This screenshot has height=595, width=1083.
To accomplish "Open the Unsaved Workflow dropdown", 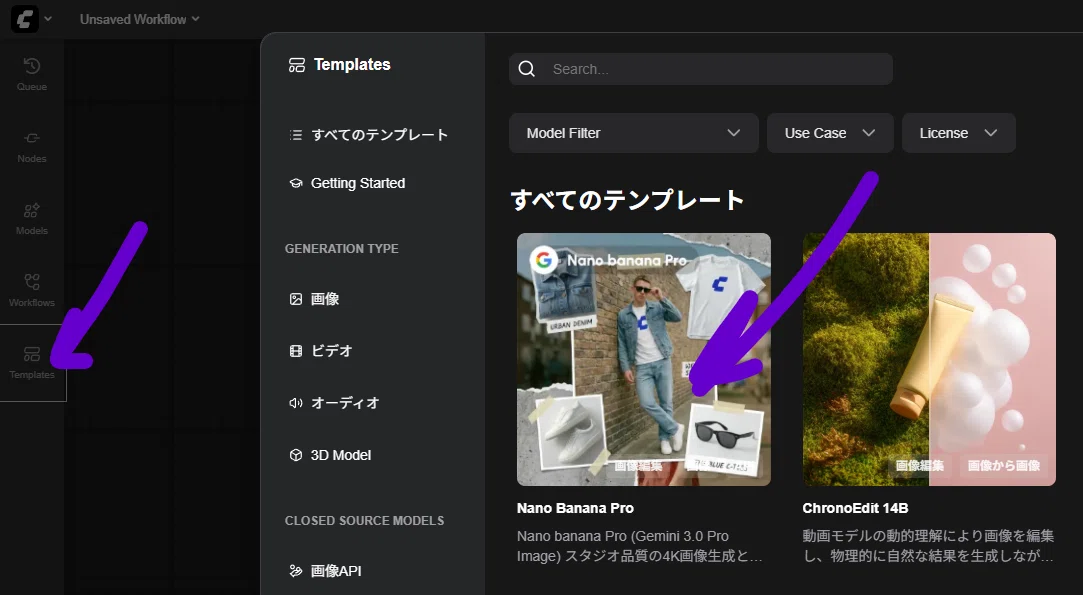I will coord(140,19).
